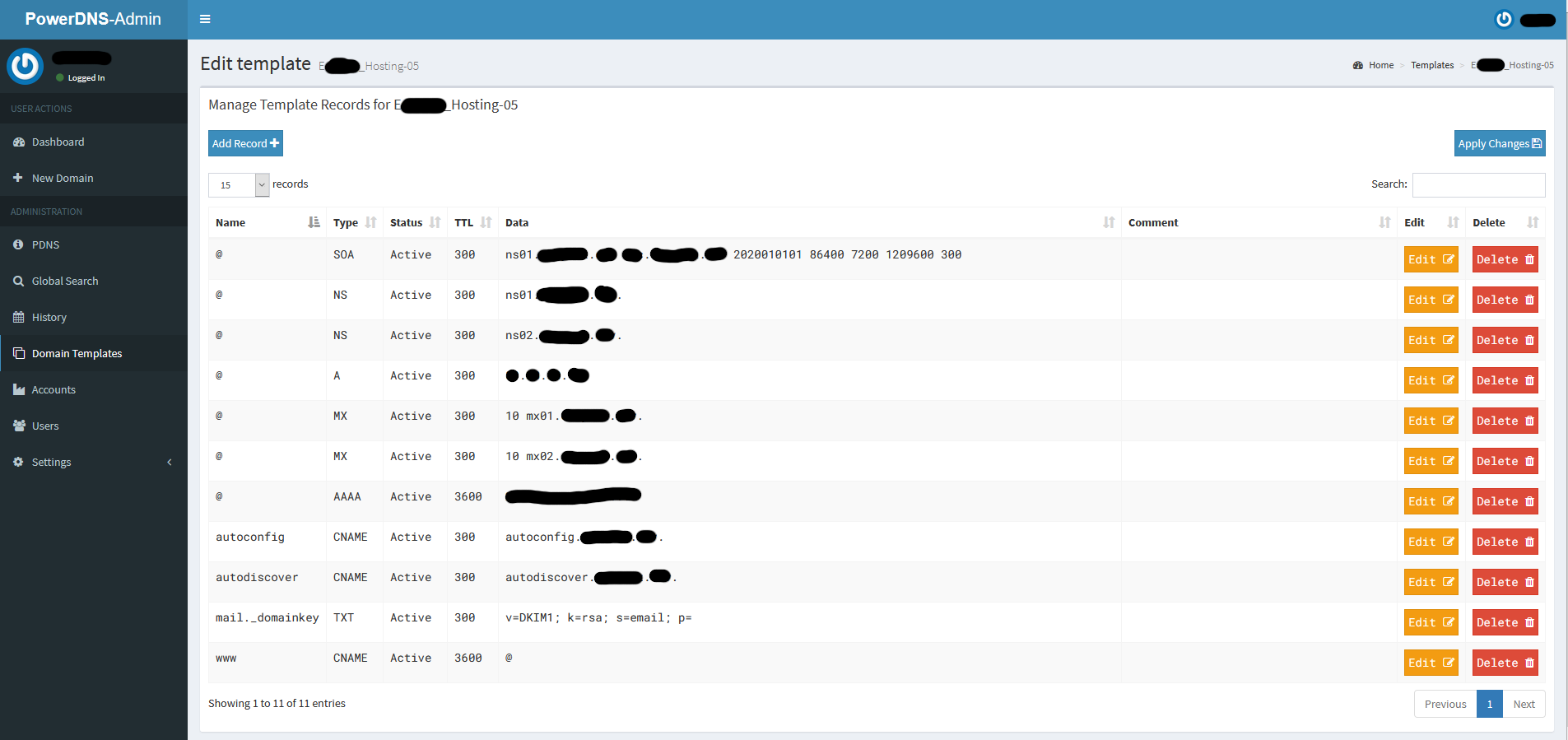Open New Domain in the sidebar
1568x740 pixels.
94,178
